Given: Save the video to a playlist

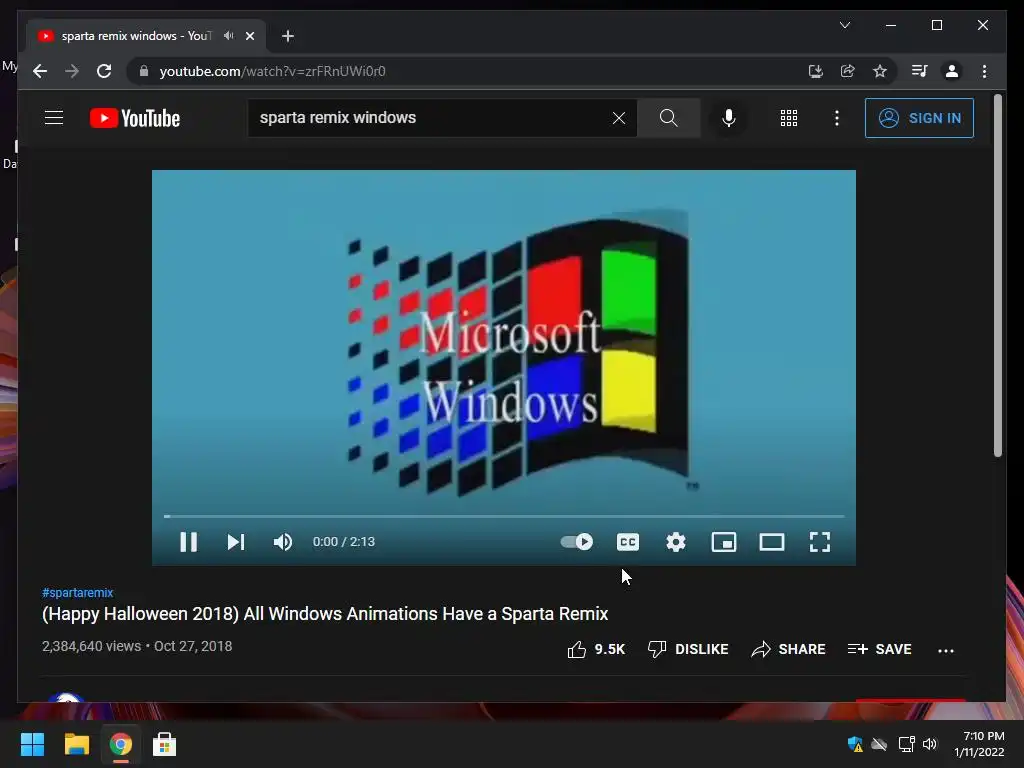Looking at the screenshot, I should pos(879,649).
